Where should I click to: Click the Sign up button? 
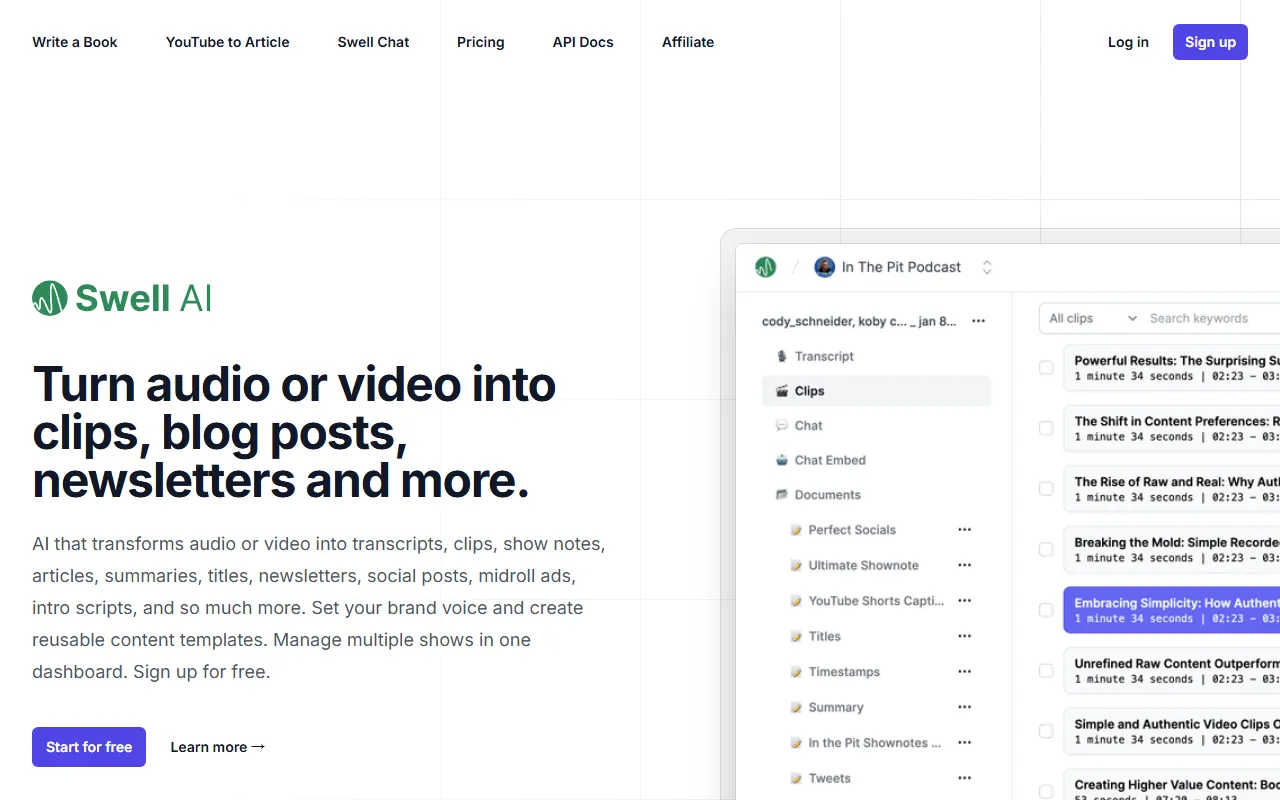point(1209,42)
